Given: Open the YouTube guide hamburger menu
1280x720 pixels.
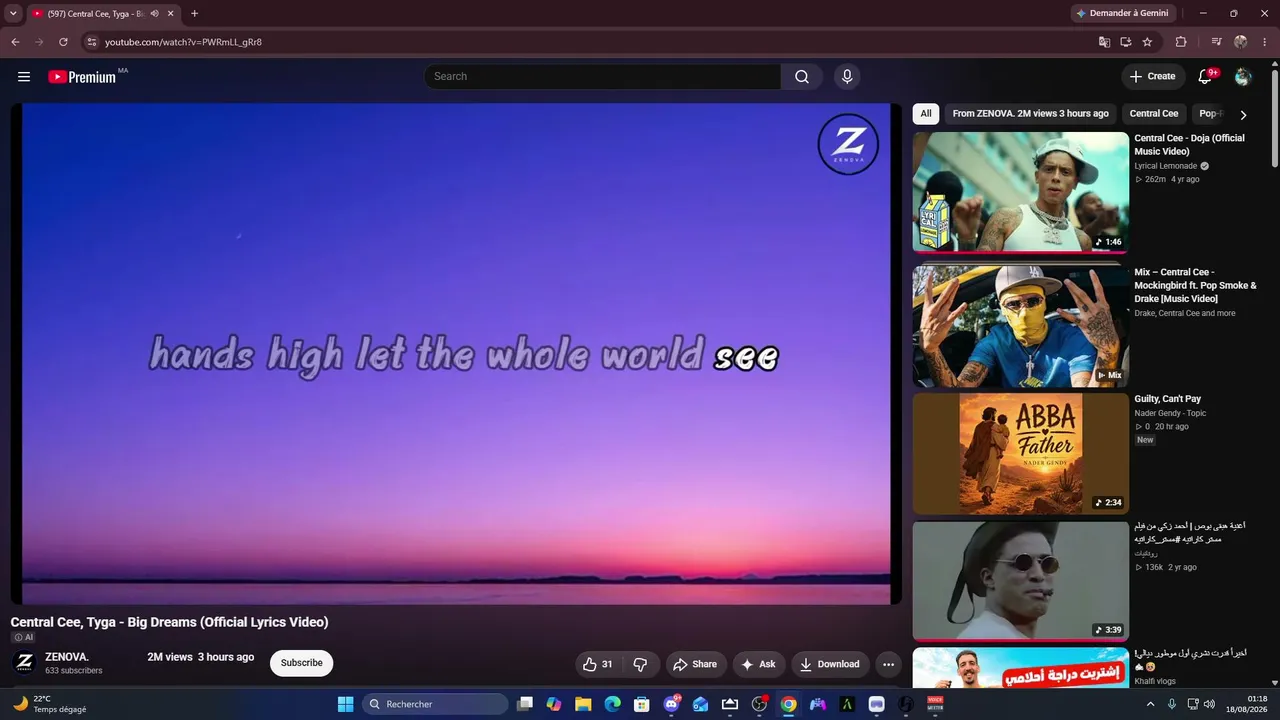Looking at the screenshot, I should point(24,77).
